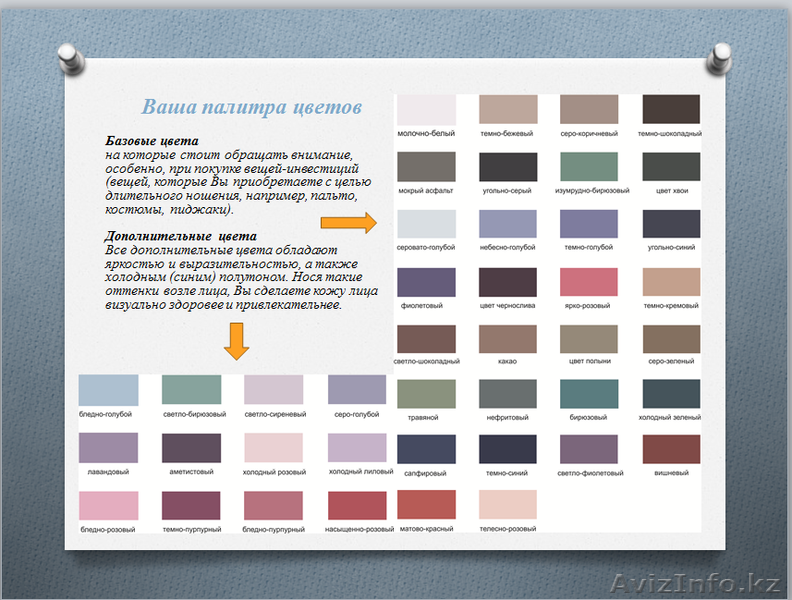Click the Базовые цвета heading
Viewport: 792px width, 600px height.
[152, 141]
